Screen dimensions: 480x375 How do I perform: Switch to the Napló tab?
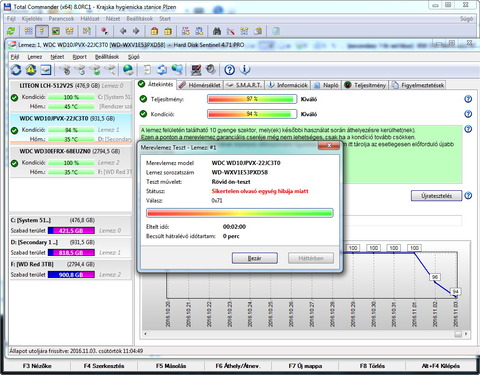click(x=326, y=85)
